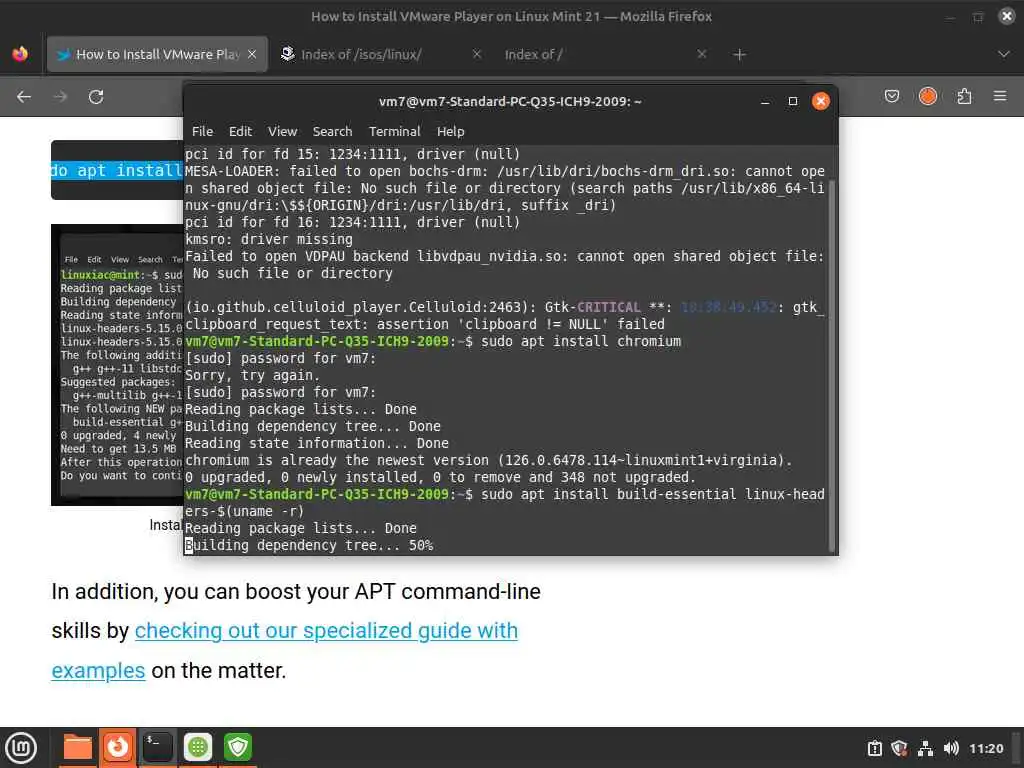Click the 'checking out our specialized guide with' link
Viewport: 1024px width, 768px height.
coord(326,631)
